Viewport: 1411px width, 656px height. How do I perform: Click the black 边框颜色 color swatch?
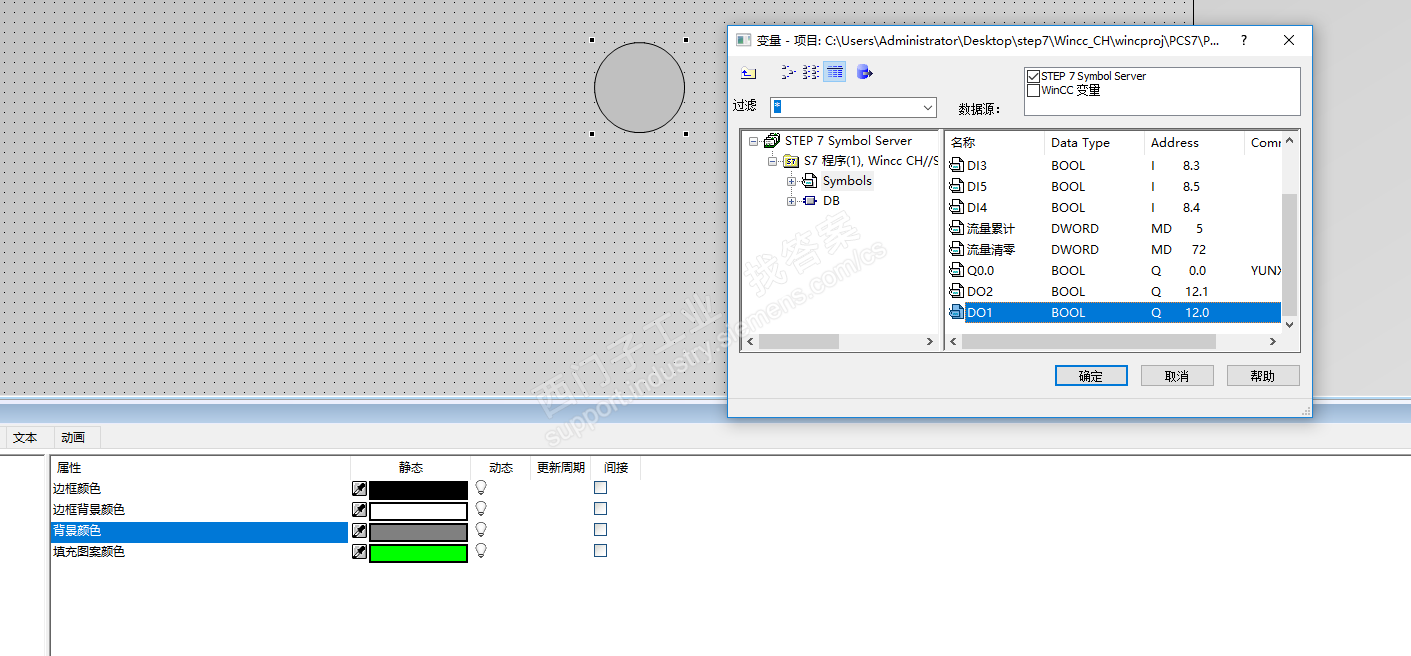click(x=418, y=490)
